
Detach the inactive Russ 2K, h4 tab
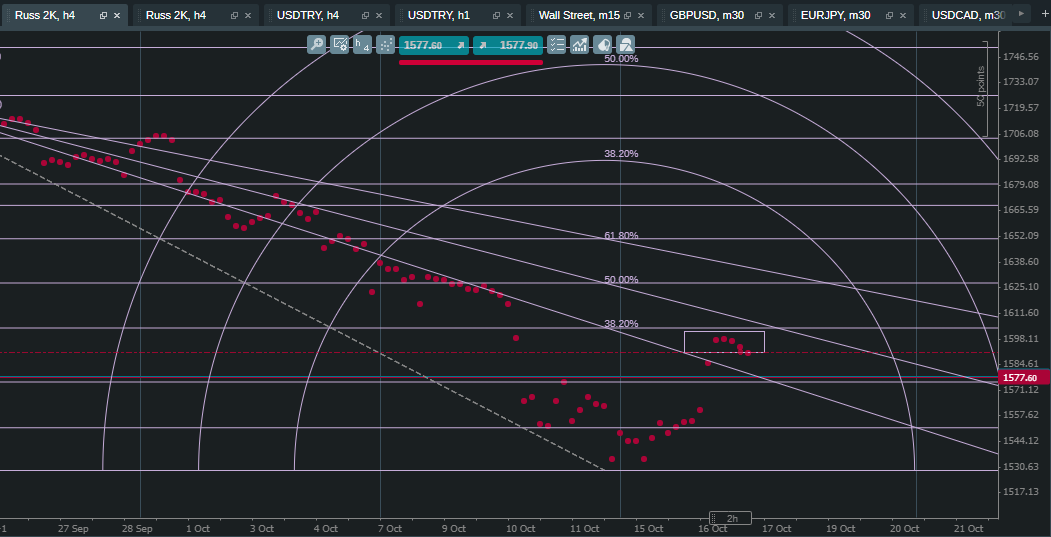[x=235, y=15]
